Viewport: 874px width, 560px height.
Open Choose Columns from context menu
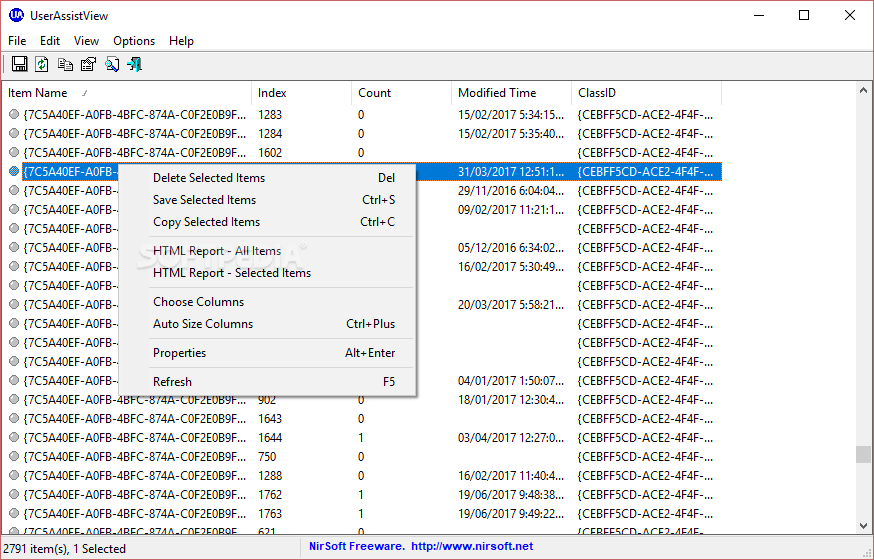point(268,302)
